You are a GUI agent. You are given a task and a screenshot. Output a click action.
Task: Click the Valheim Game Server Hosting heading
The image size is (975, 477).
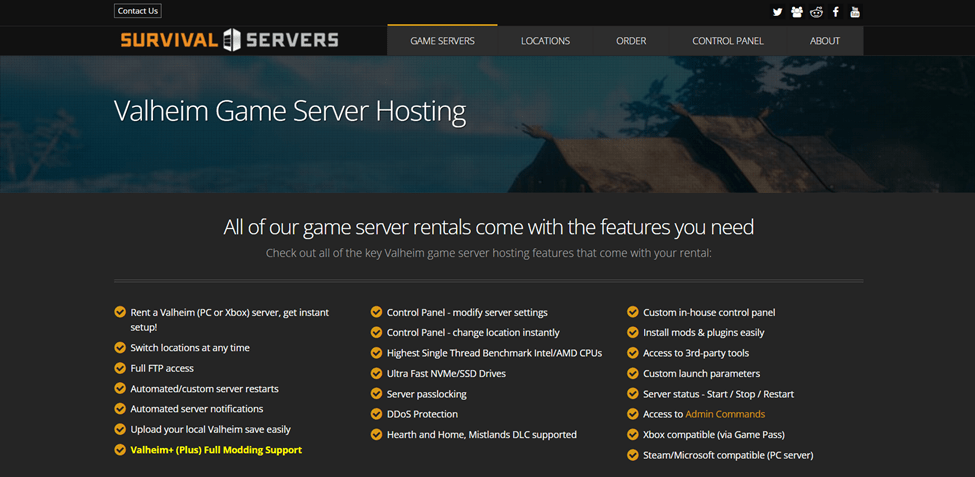coord(290,111)
